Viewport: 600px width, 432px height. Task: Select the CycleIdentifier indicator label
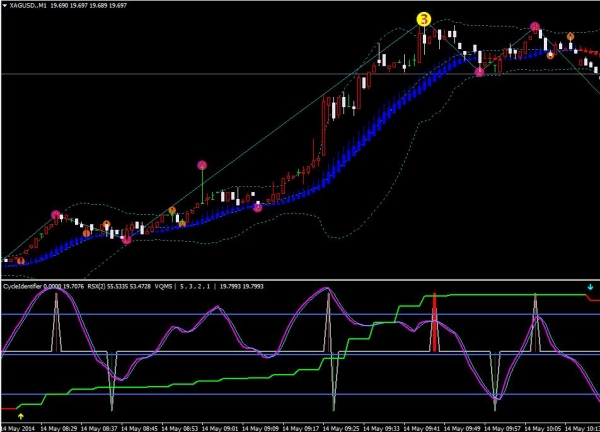coord(28,284)
